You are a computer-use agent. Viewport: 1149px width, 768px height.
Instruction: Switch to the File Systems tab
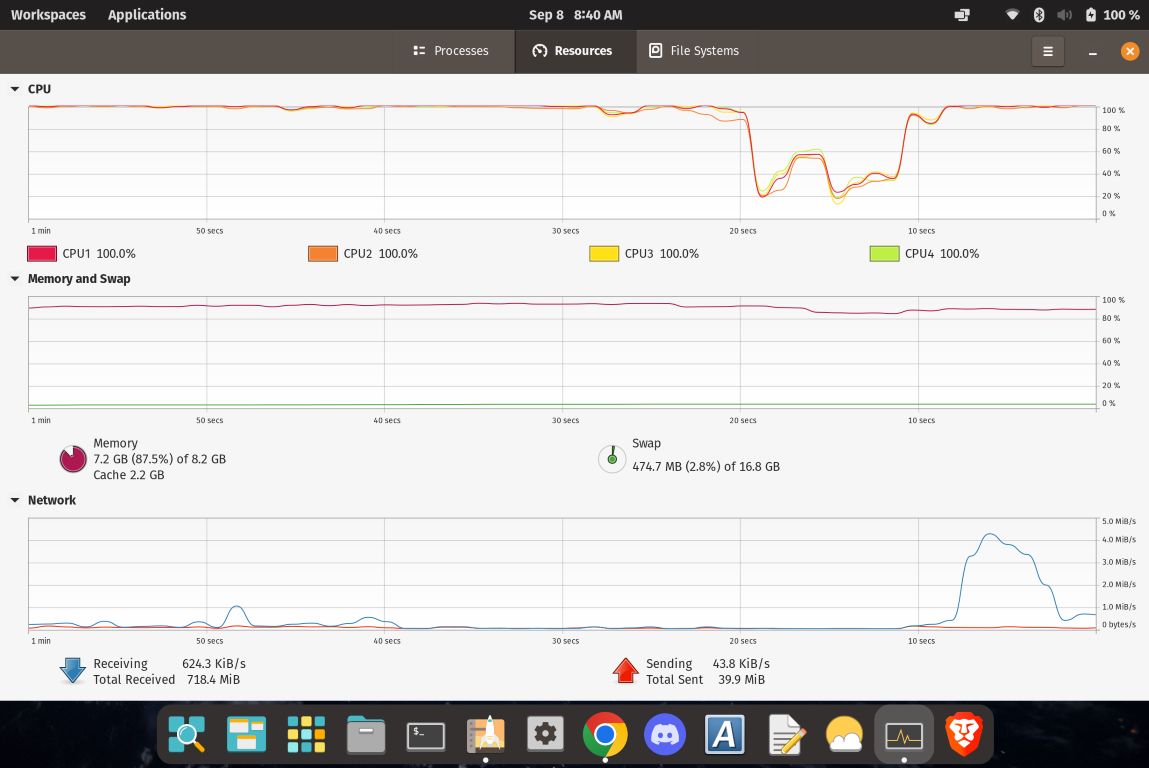click(x=694, y=51)
